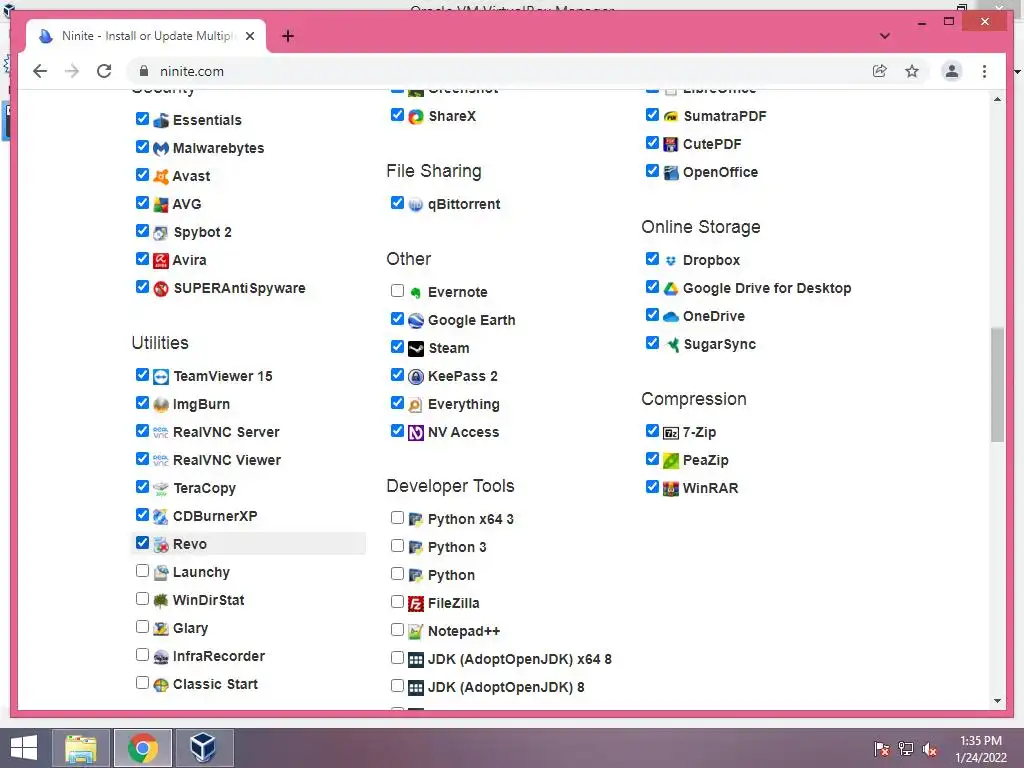
Task: Click the CDBurnerXP icon
Action: pos(161,517)
